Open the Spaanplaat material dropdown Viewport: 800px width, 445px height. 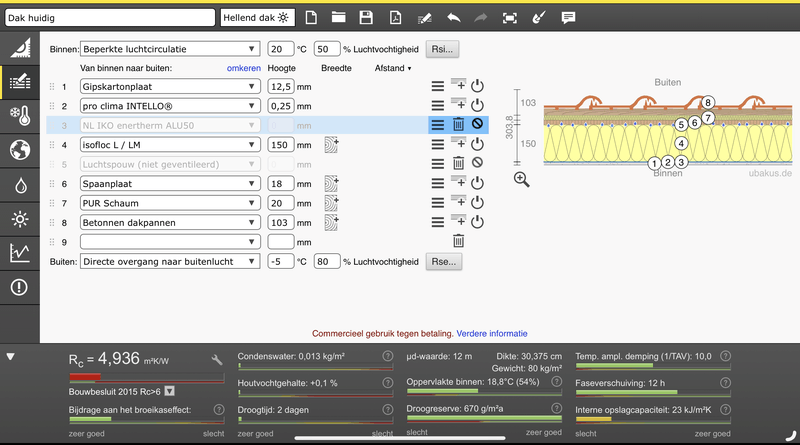tap(170, 183)
